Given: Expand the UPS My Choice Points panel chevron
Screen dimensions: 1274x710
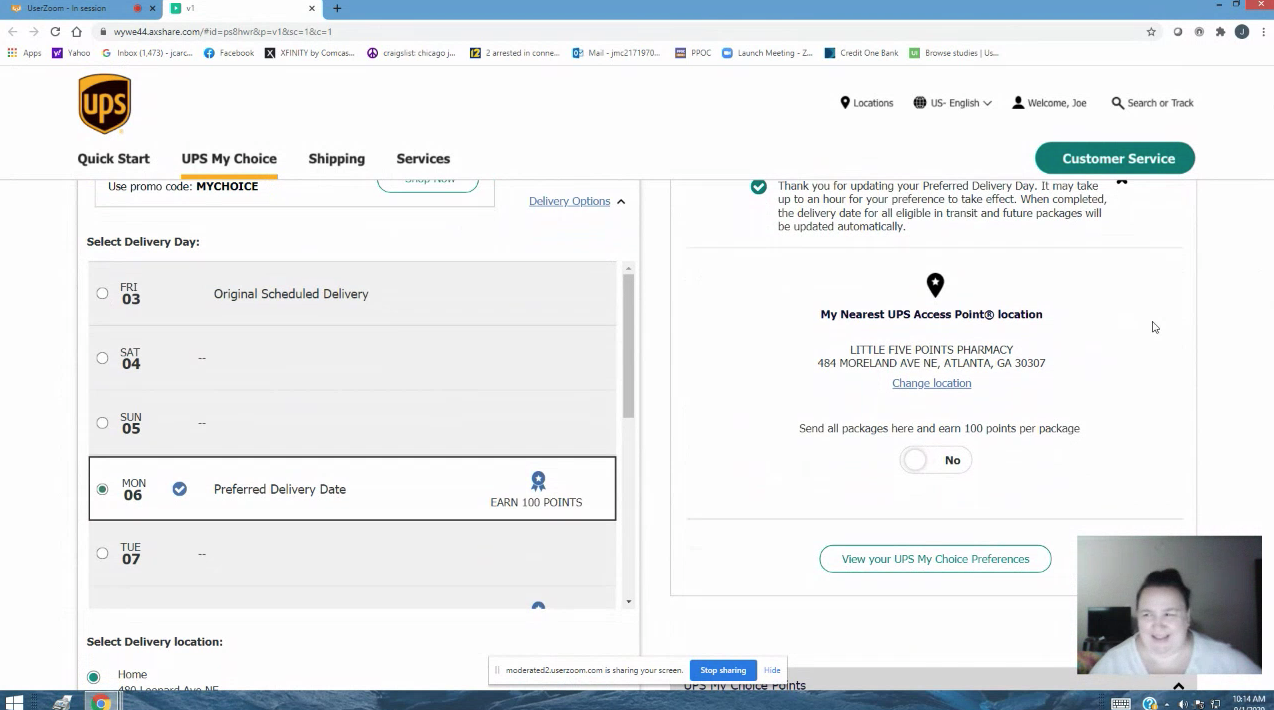Looking at the screenshot, I should [1178, 686].
